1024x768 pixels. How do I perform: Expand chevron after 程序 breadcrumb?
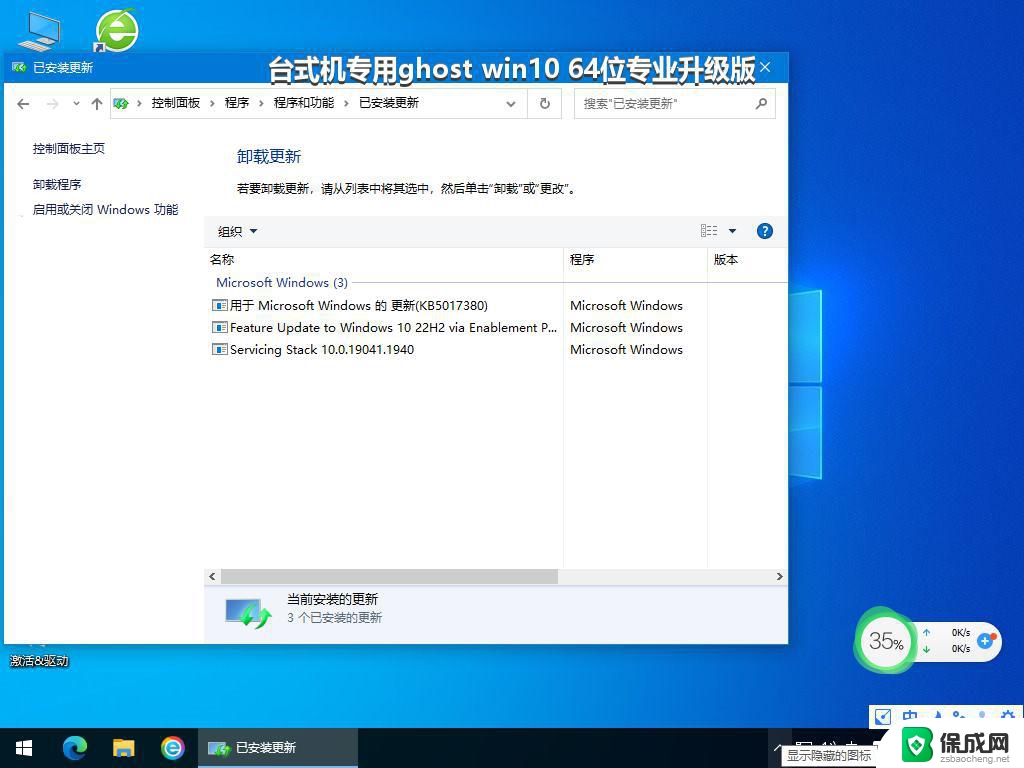click(261, 103)
